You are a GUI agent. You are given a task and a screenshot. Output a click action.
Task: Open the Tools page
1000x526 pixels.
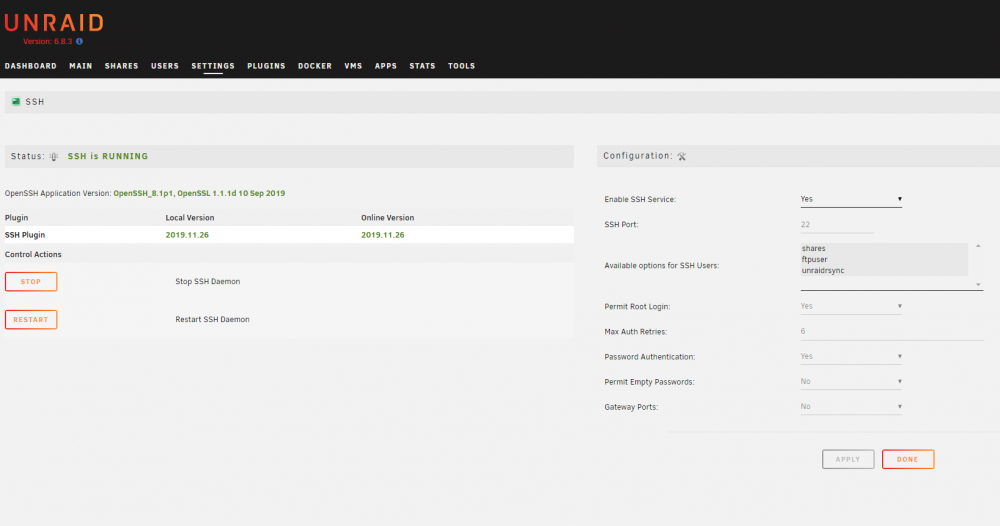point(461,66)
